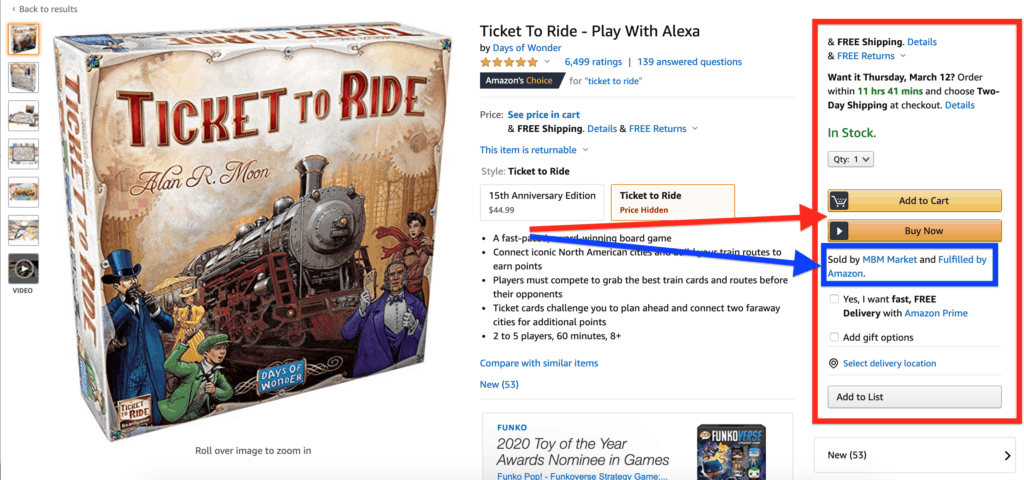Select the first product thumbnail image
1024x480 pixels.
(x=23, y=39)
